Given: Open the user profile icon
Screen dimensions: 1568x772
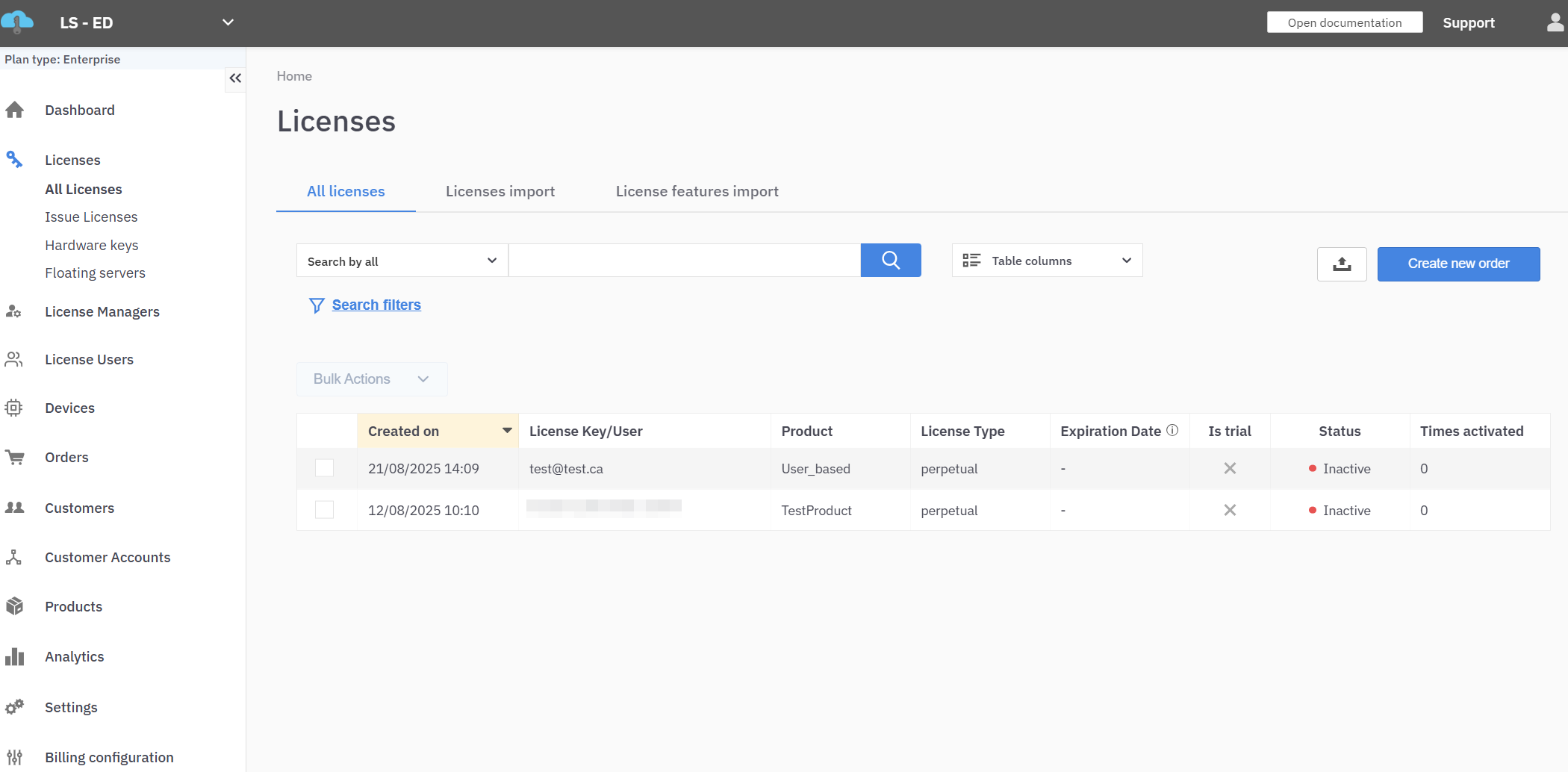Looking at the screenshot, I should 1555,23.
